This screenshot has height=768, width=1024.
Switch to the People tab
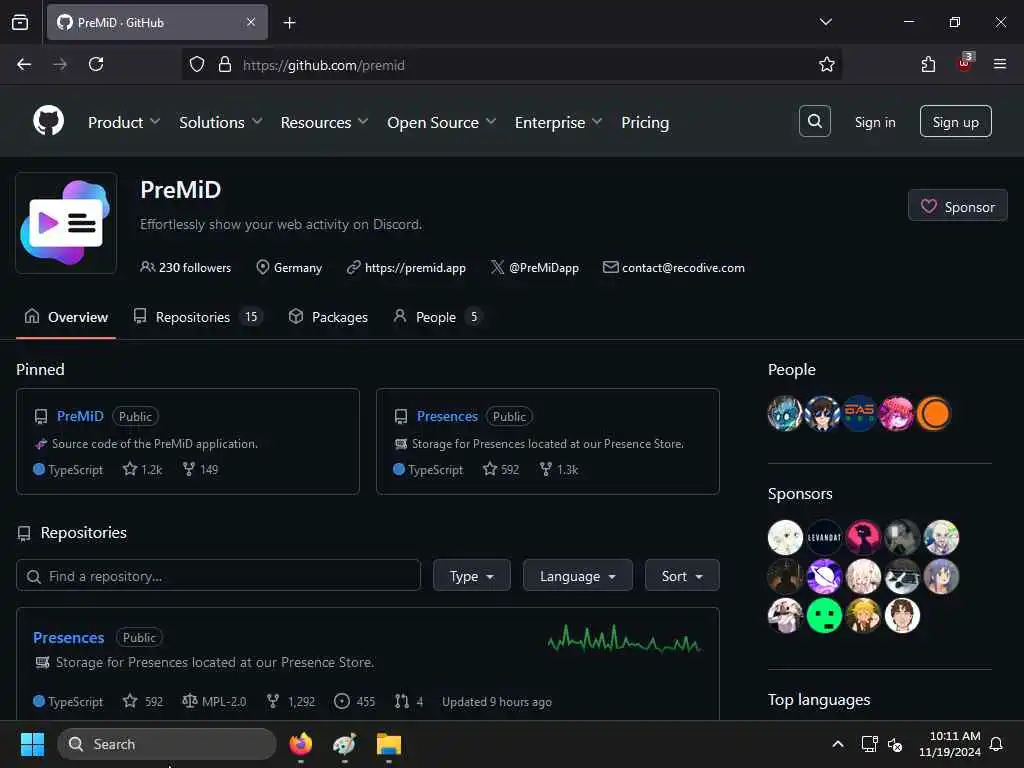[438, 317]
